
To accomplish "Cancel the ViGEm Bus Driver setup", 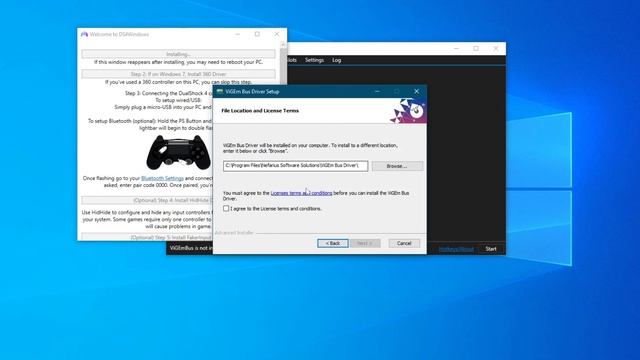I will click(x=404, y=243).
